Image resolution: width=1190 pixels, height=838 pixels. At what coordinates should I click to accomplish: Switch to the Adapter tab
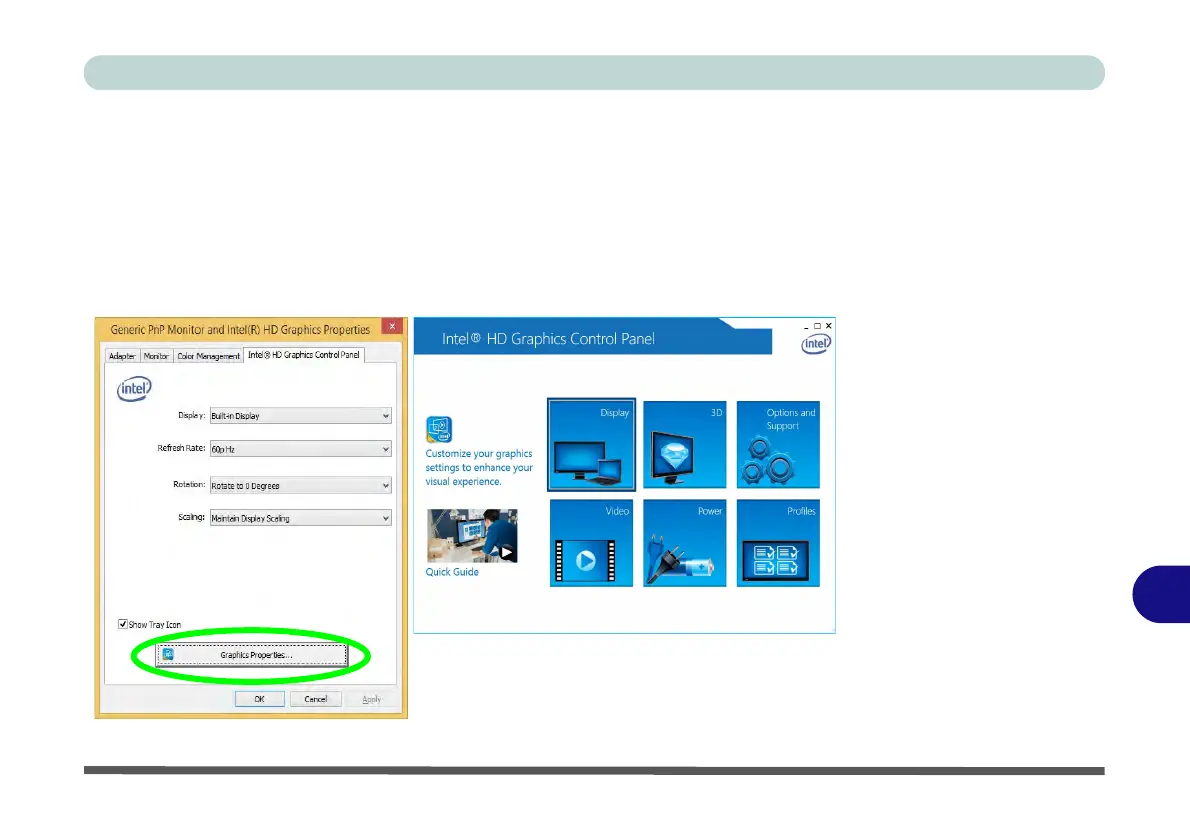point(122,356)
